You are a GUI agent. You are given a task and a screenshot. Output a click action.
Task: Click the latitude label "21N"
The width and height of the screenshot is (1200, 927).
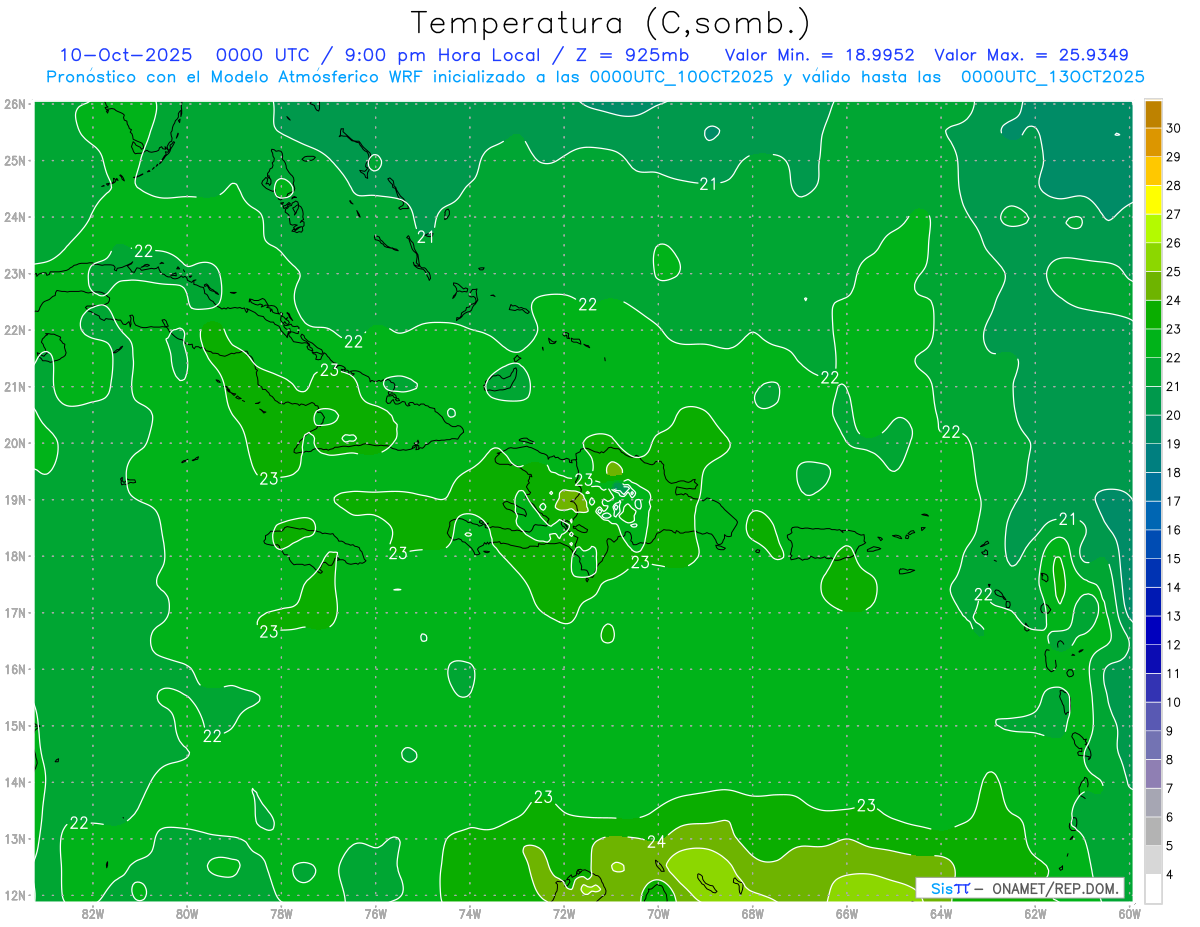point(15,386)
